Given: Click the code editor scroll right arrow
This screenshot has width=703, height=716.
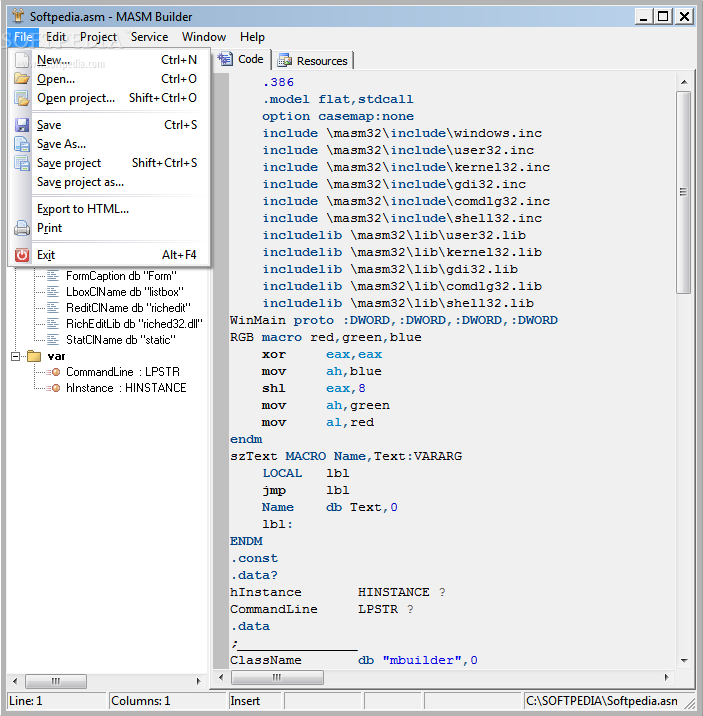Looking at the screenshot, I should click(666, 677).
